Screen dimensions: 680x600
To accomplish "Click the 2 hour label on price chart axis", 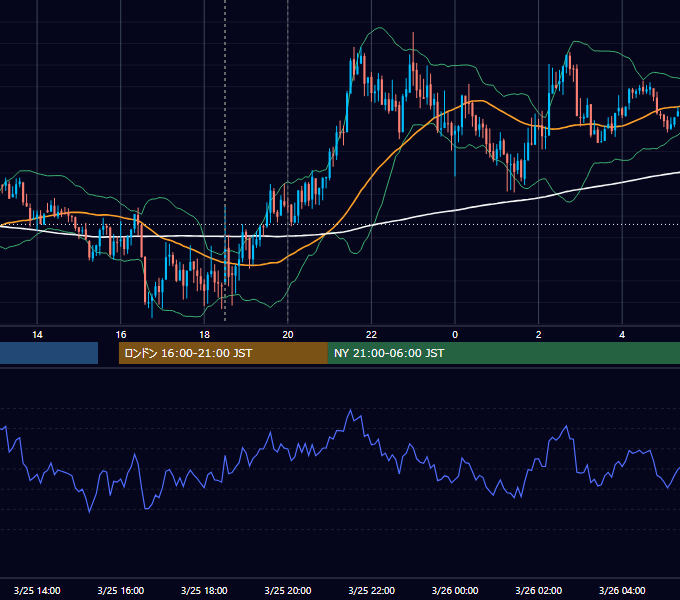I will (539, 335).
